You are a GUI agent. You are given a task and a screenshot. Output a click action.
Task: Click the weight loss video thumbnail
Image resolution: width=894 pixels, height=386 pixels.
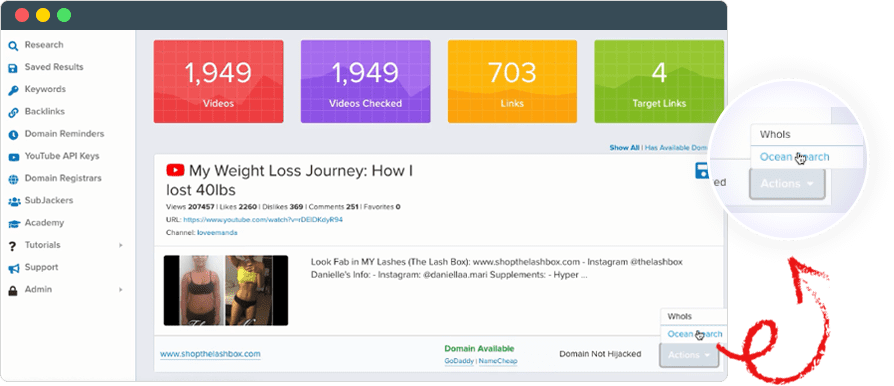click(226, 290)
